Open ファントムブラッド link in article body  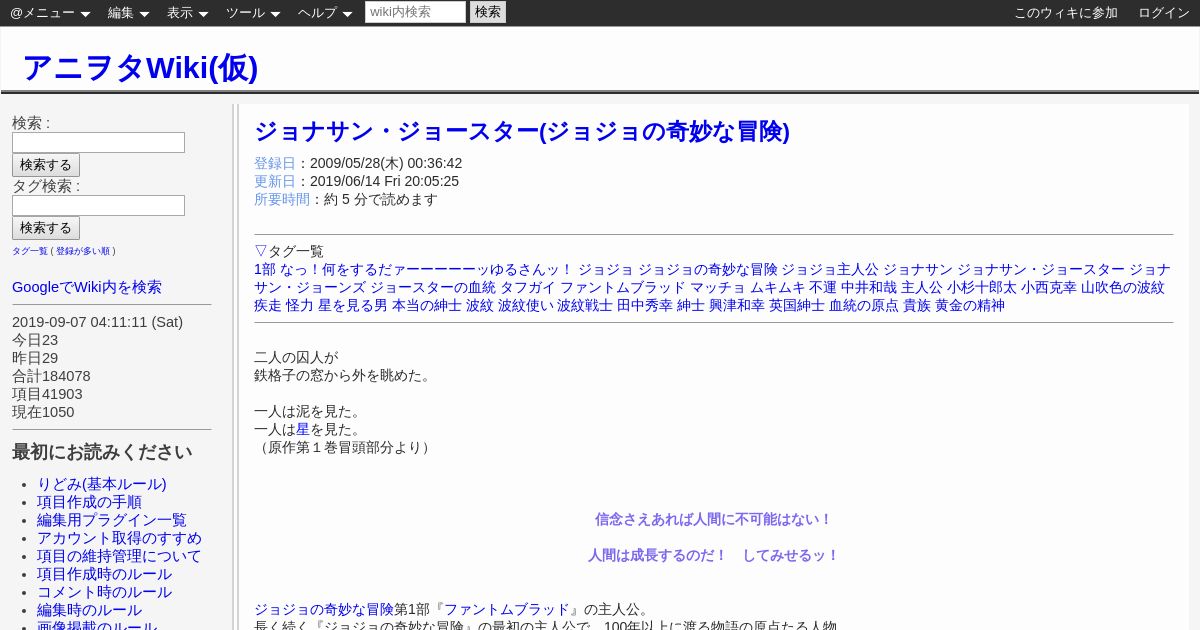coord(507,609)
